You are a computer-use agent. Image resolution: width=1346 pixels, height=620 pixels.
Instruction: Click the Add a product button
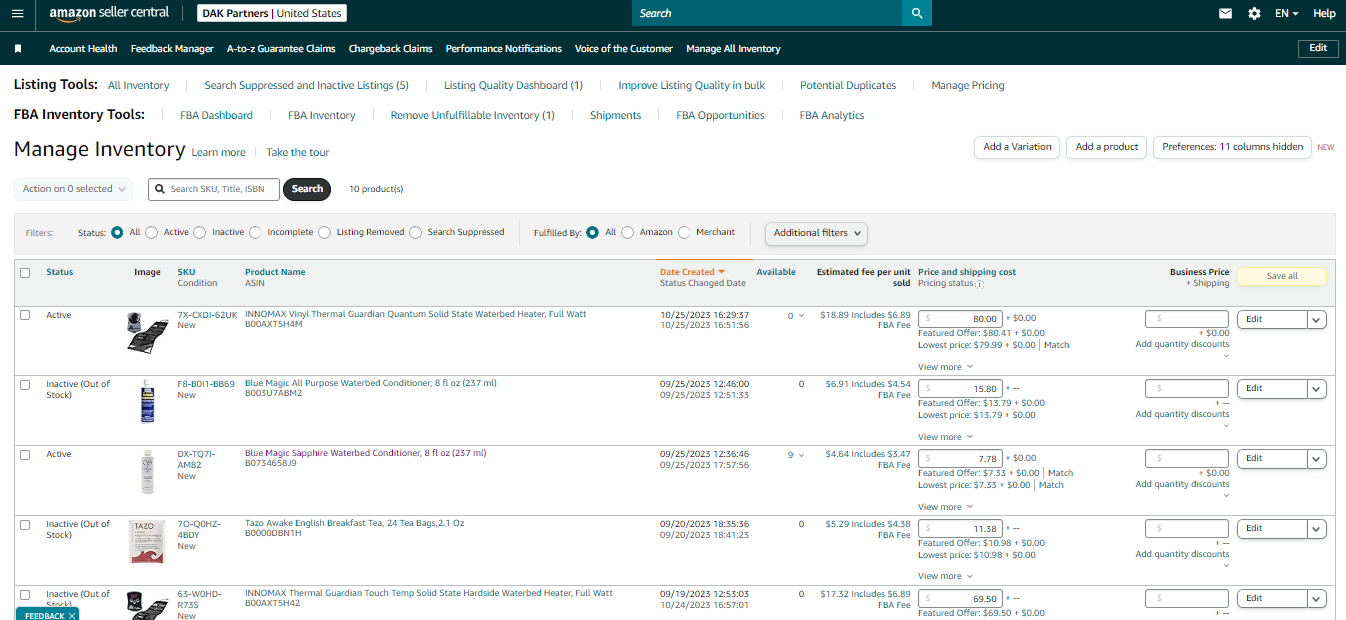(1107, 147)
